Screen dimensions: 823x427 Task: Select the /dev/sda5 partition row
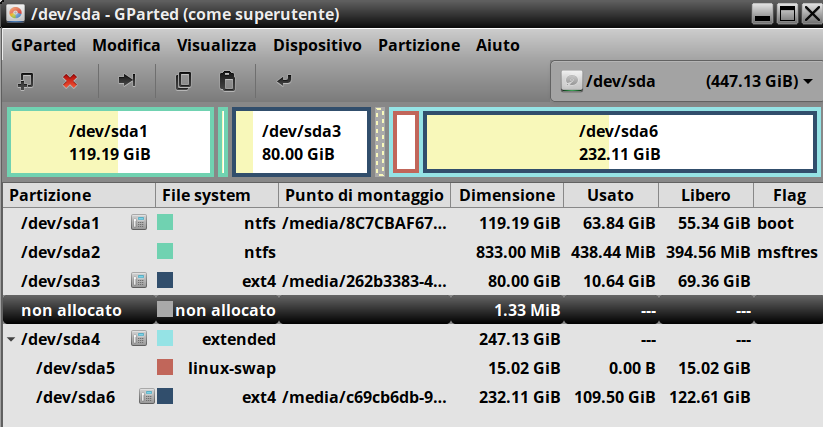coord(413,368)
